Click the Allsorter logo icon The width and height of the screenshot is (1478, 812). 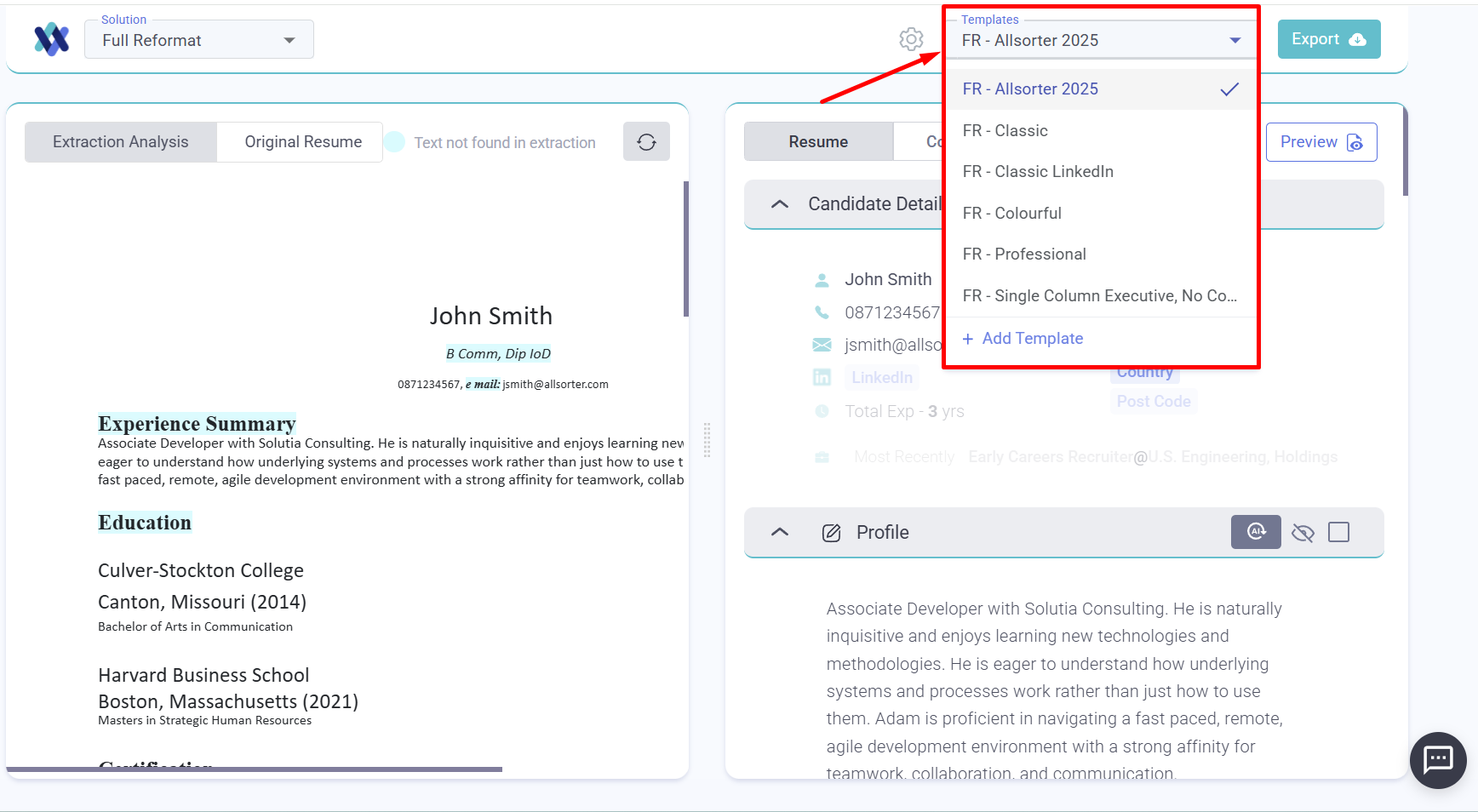pyautogui.click(x=51, y=39)
